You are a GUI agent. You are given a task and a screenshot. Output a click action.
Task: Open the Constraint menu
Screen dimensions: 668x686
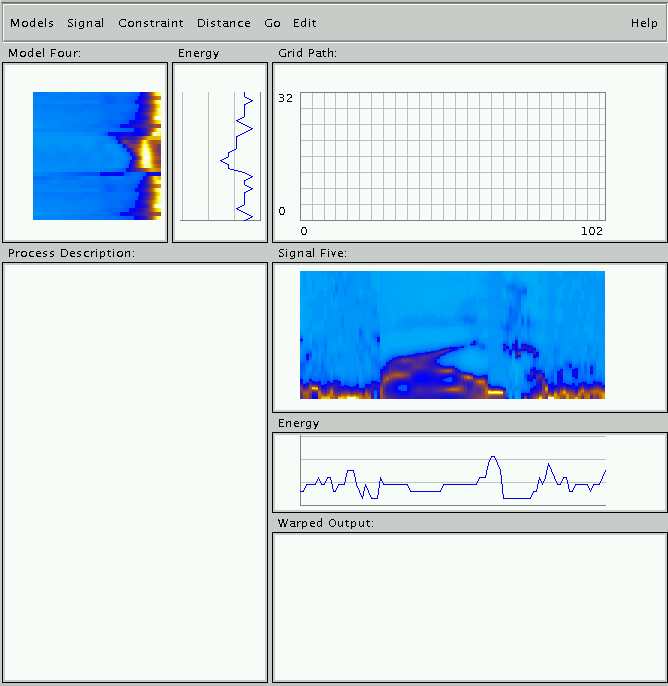coord(151,23)
